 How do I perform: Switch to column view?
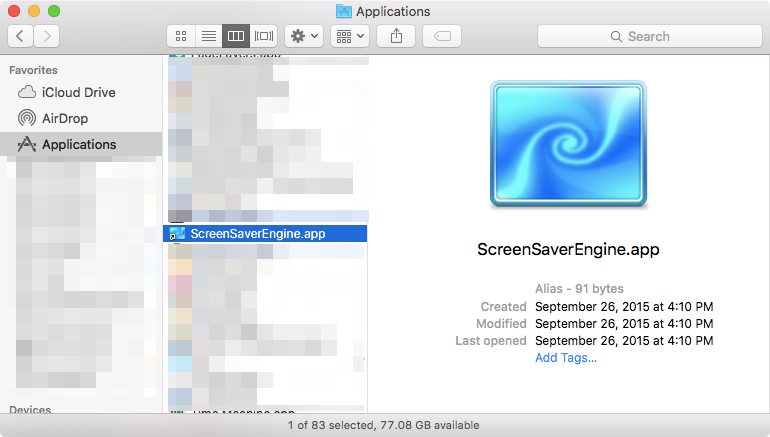[236, 36]
